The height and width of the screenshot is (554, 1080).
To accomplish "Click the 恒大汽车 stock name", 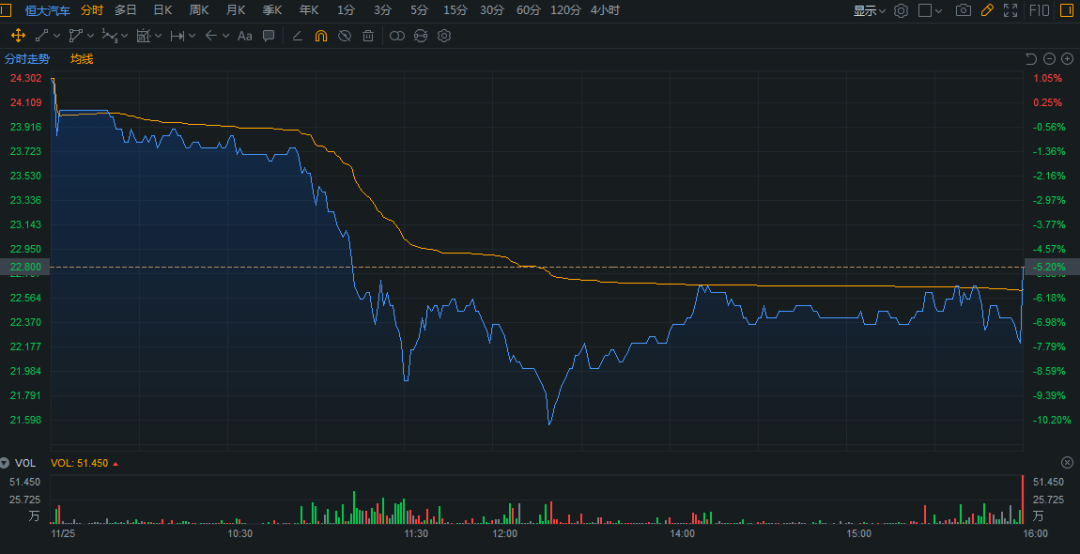I will click(x=48, y=10).
